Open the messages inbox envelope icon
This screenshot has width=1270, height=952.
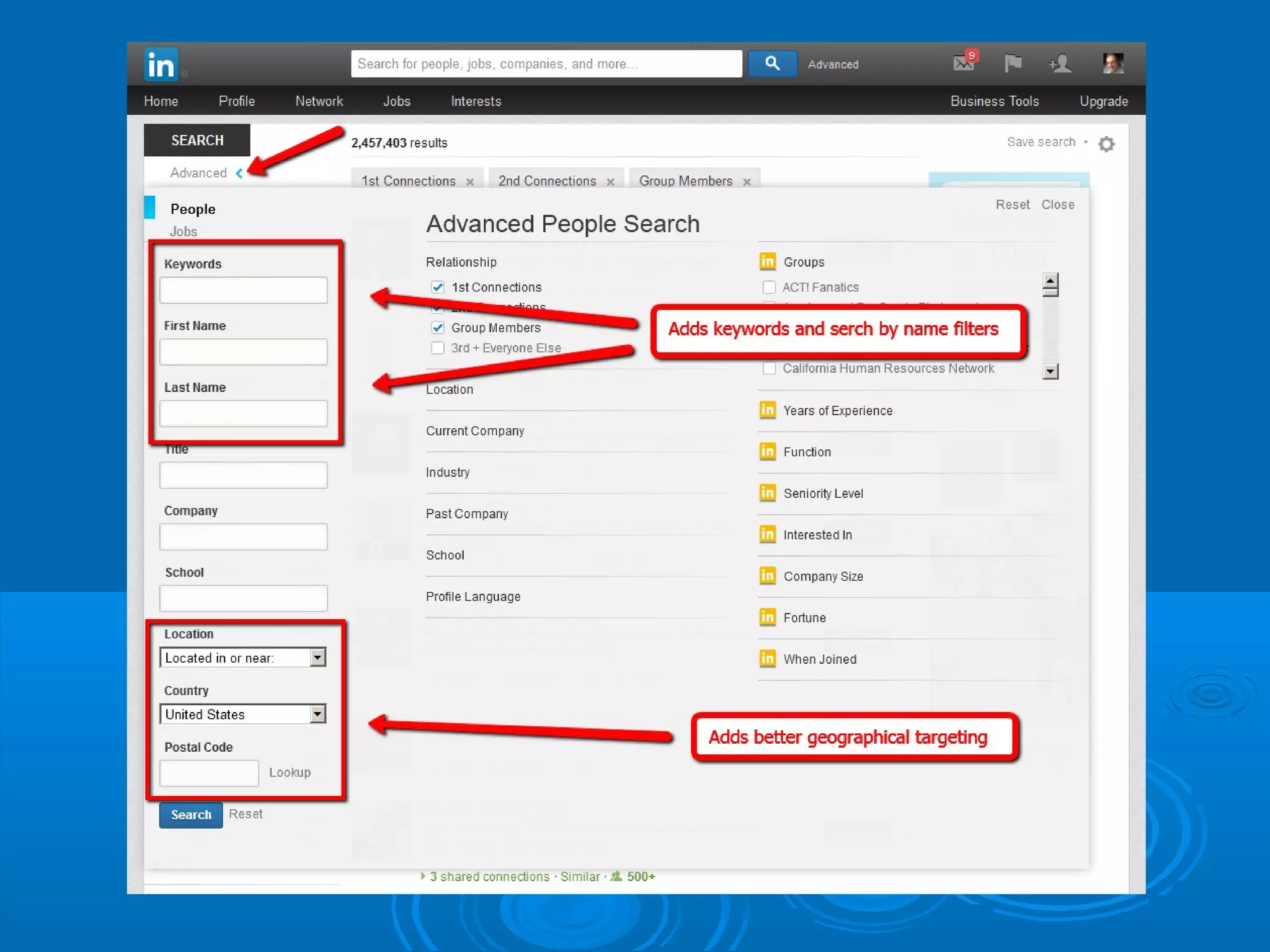[x=964, y=63]
